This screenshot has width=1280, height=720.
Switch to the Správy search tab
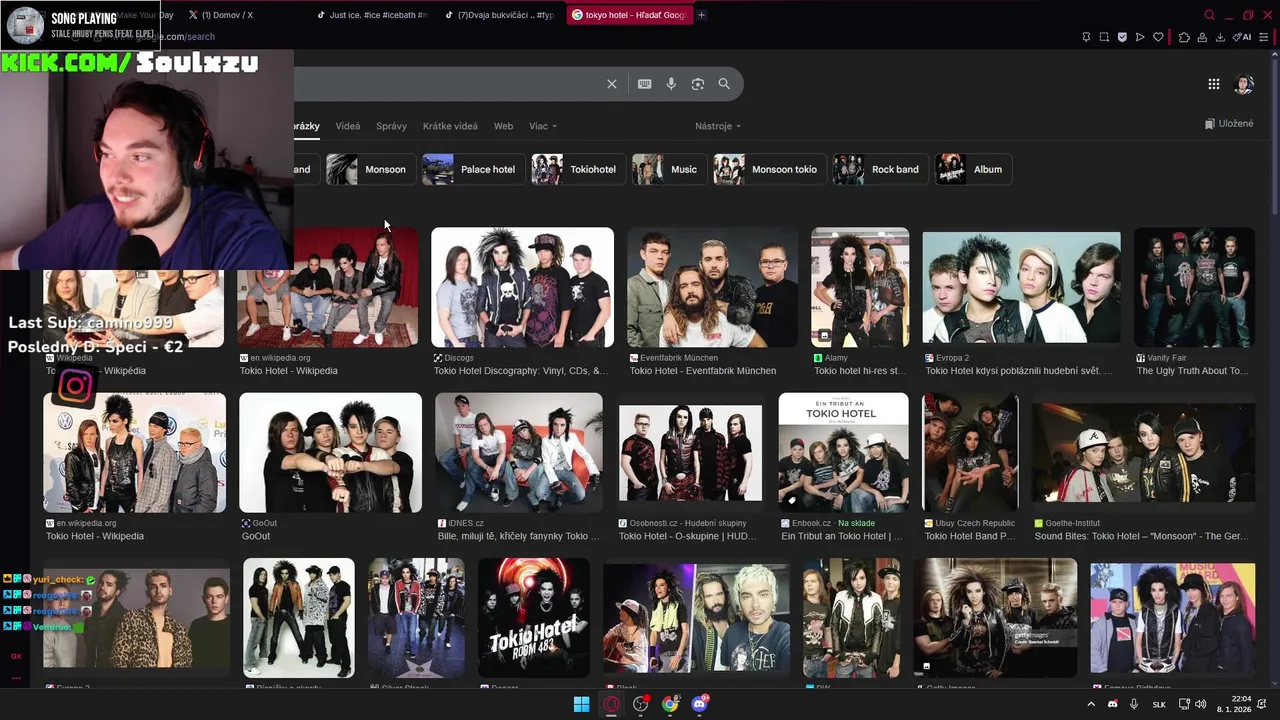391,126
